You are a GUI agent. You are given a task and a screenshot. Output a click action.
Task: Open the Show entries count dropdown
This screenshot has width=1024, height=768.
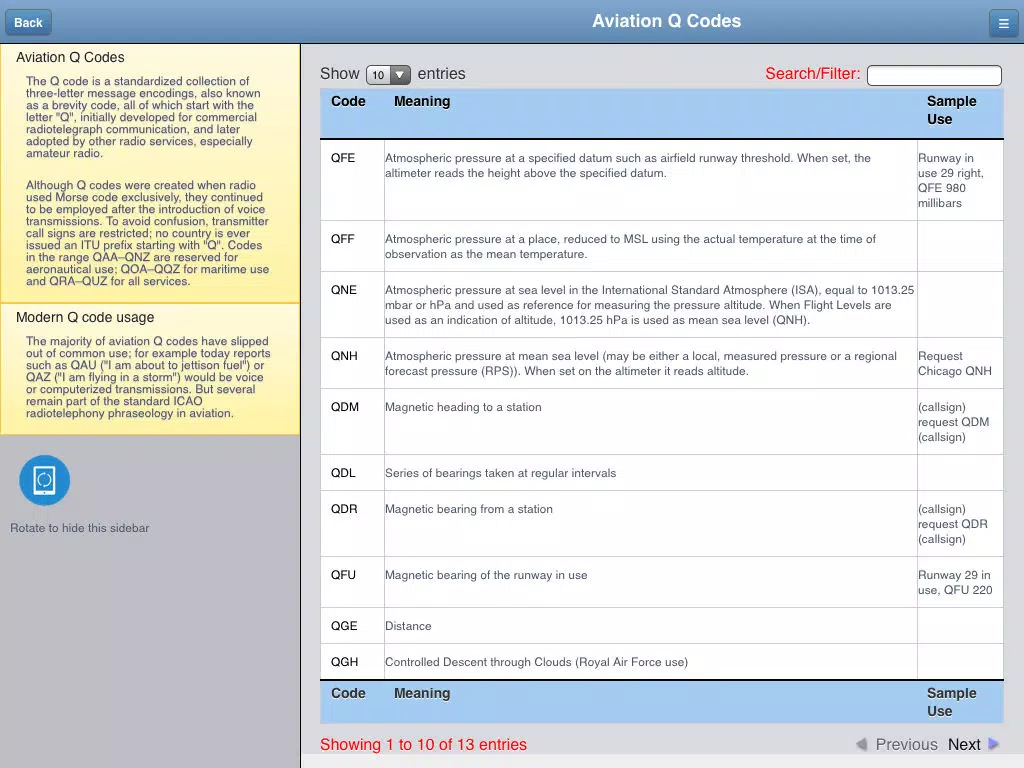tap(389, 74)
